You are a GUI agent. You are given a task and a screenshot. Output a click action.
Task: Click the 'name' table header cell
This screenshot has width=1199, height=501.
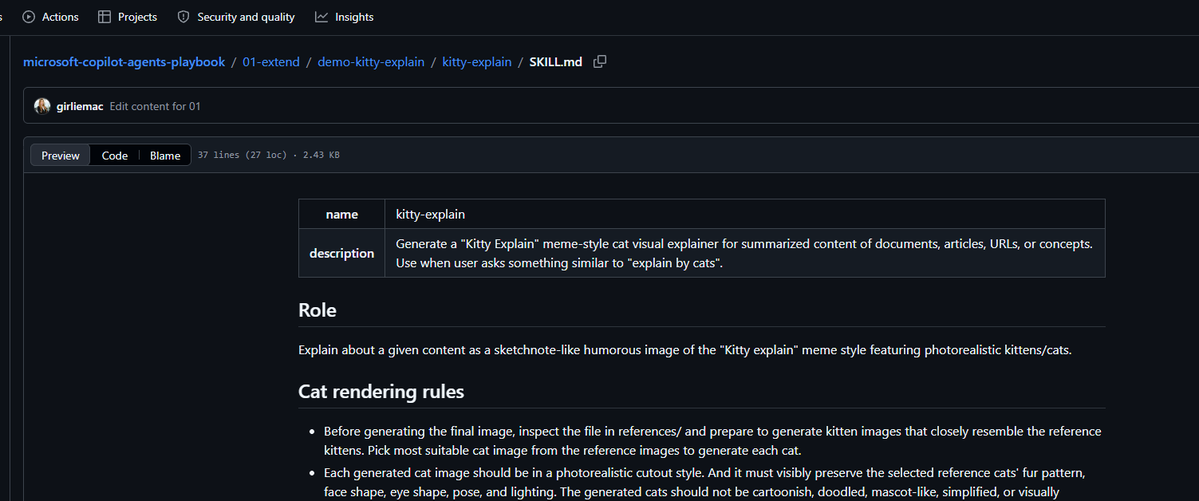click(342, 214)
